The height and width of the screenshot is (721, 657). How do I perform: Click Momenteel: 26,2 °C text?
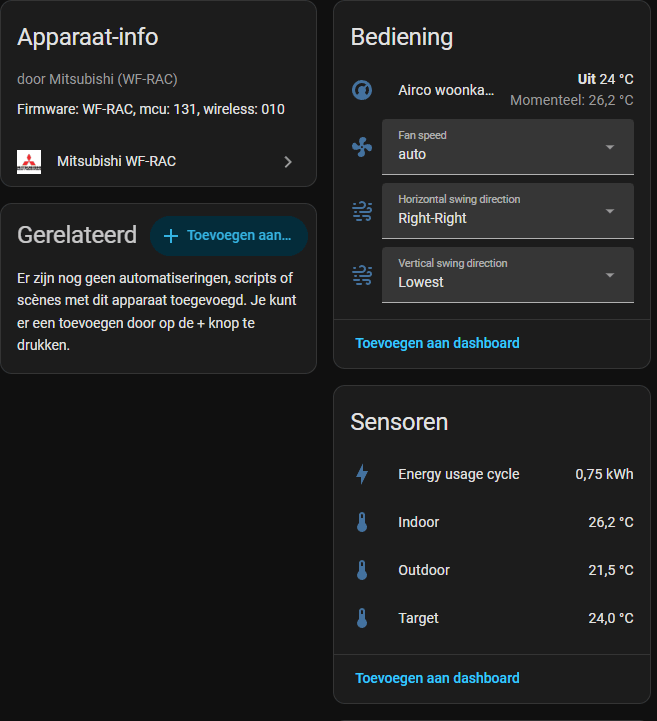(571, 100)
